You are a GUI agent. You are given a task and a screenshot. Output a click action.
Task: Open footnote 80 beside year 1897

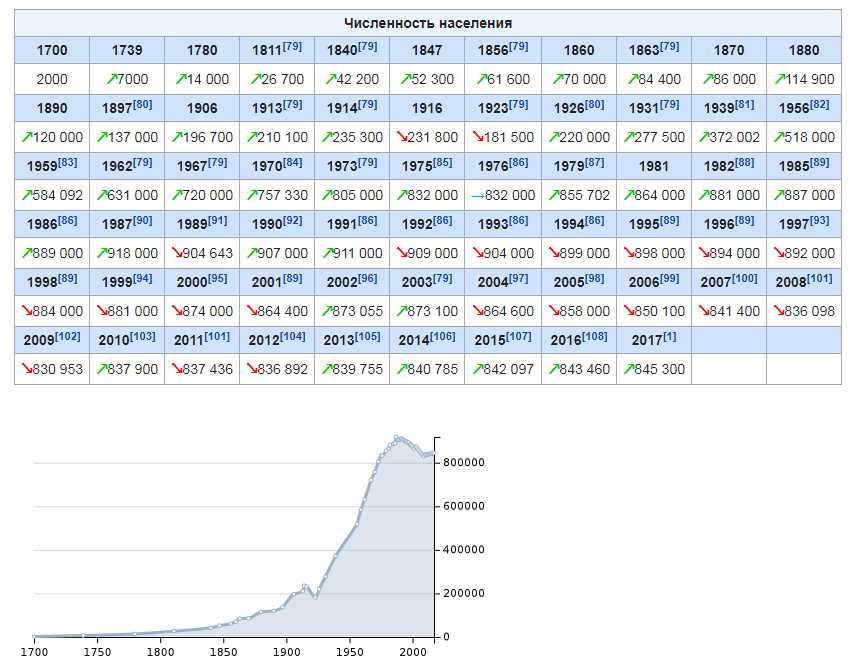tap(142, 104)
